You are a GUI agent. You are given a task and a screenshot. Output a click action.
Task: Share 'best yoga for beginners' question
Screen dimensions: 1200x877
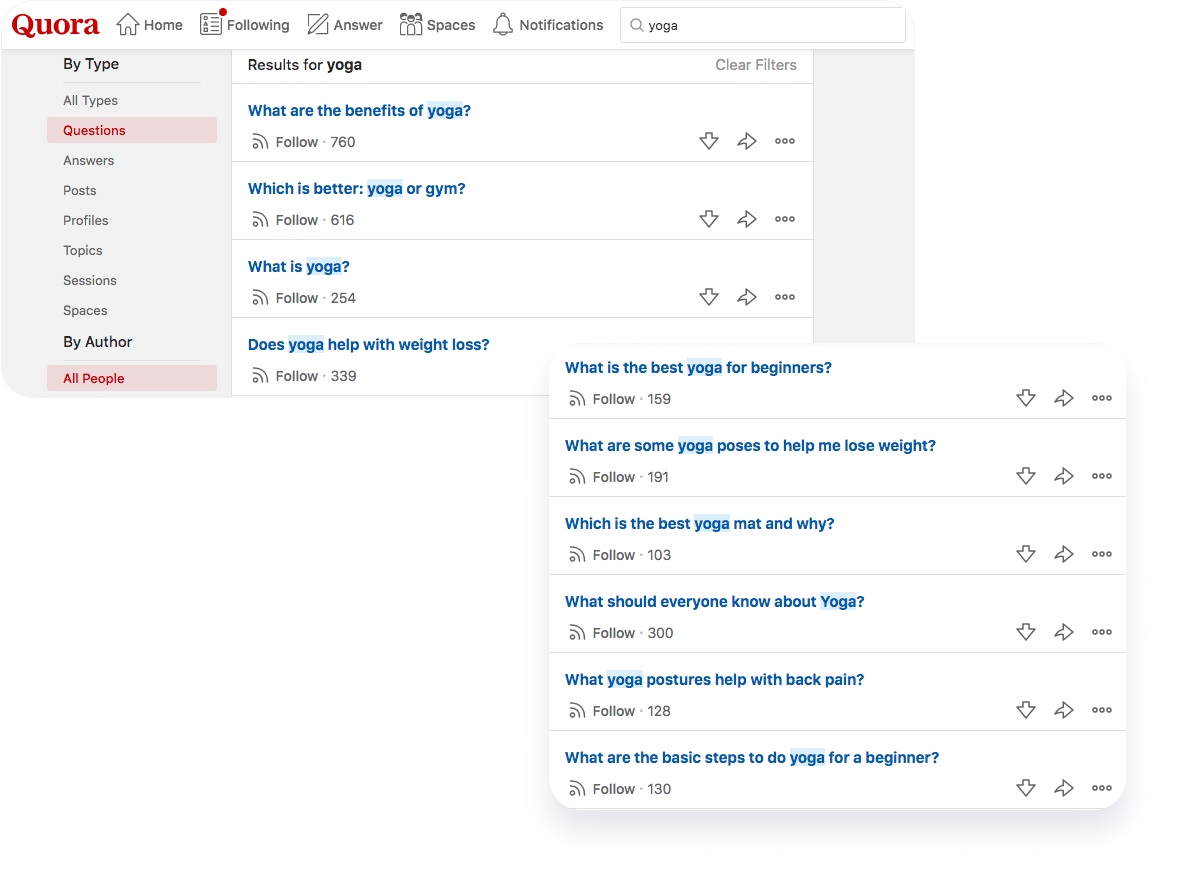(x=1064, y=398)
